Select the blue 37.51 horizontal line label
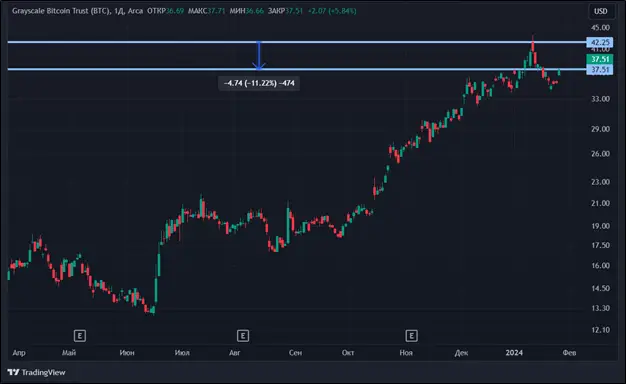This screenshot has height=384, width=626. pos(600,70)
